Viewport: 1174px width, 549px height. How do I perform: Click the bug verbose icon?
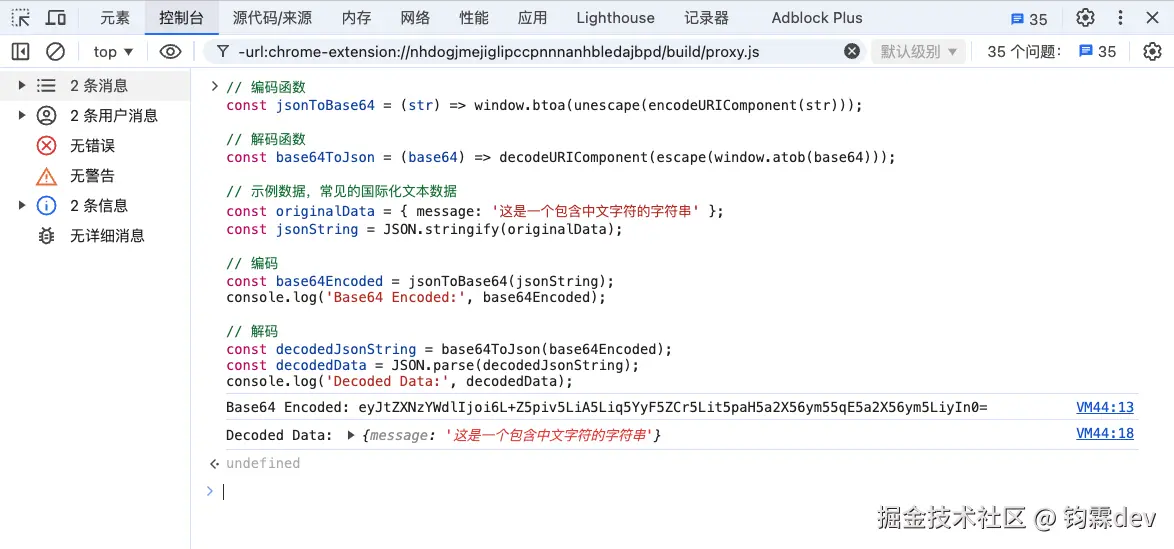pos(46,236)
